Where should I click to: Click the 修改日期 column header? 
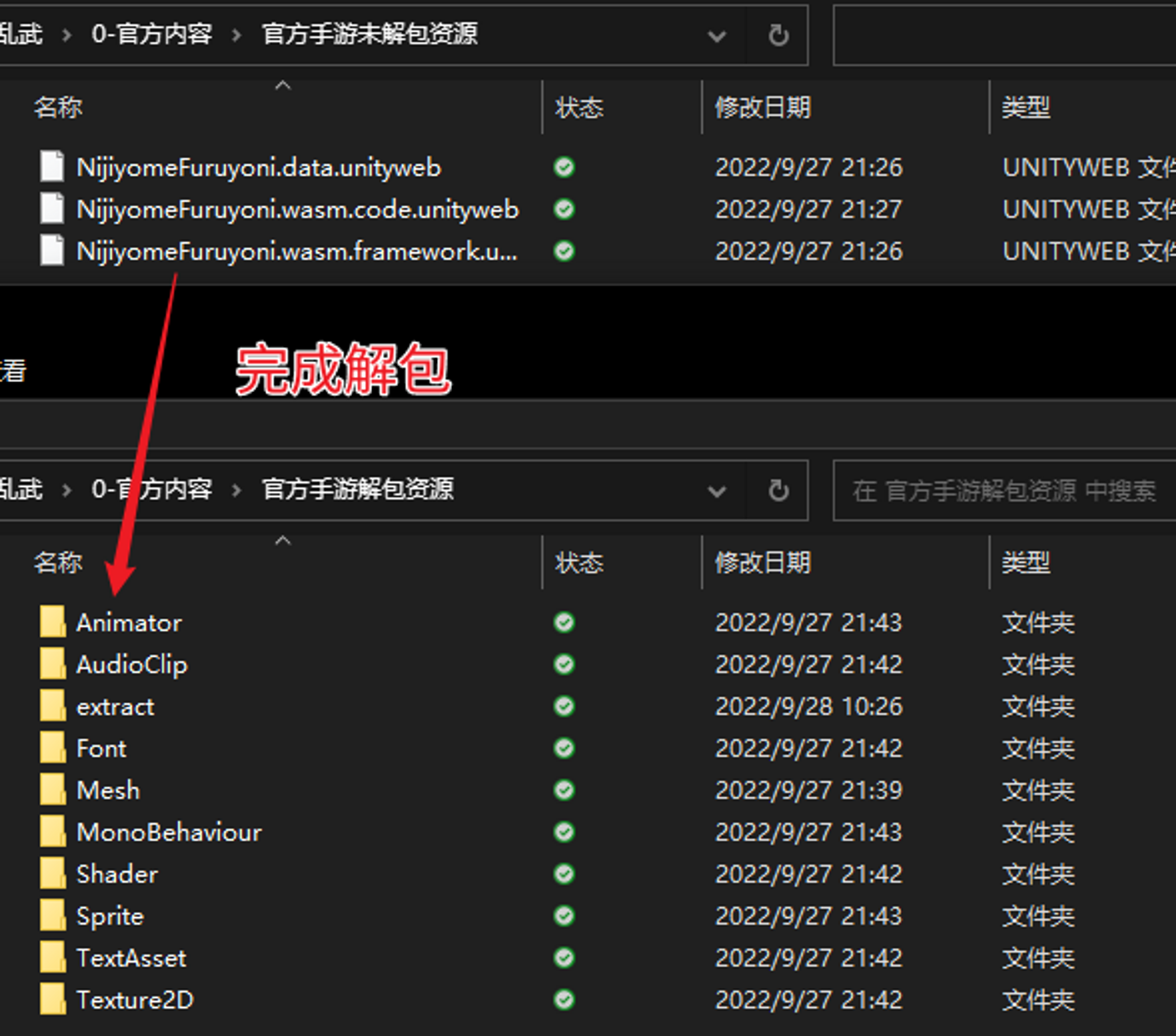pos(761,108)
